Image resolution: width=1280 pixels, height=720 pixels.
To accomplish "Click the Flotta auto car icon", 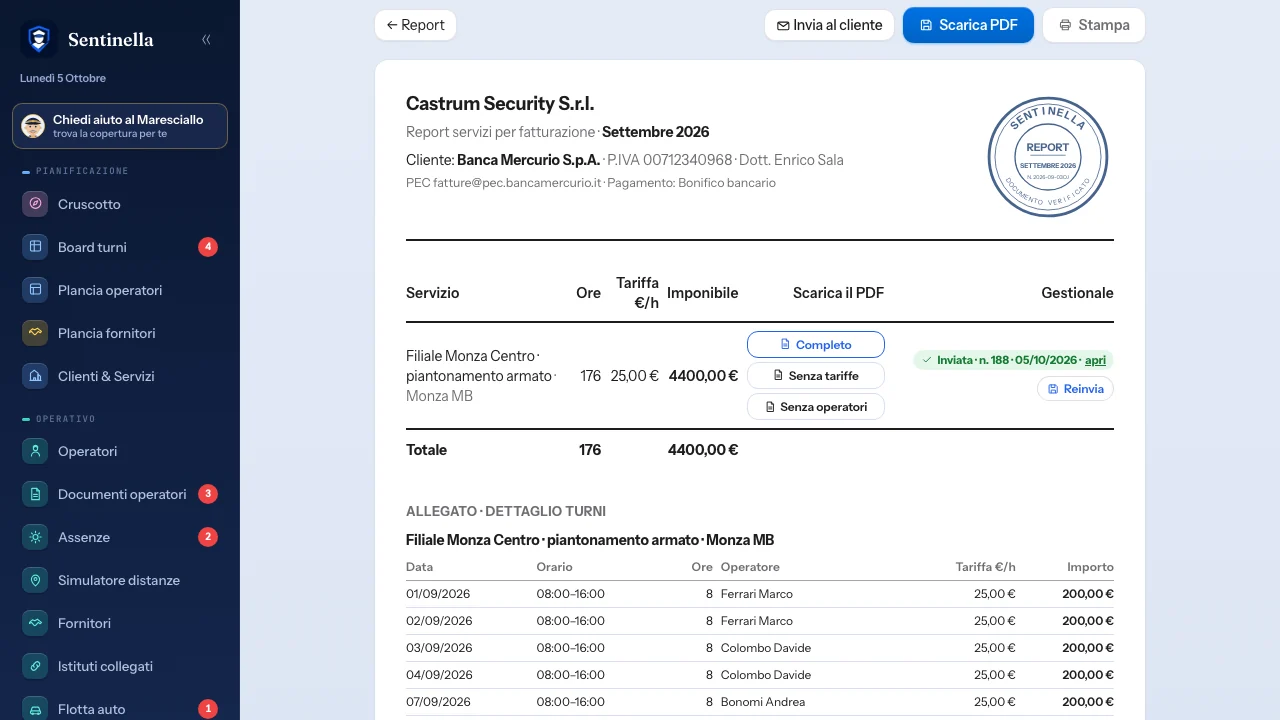I will point(35,709).
